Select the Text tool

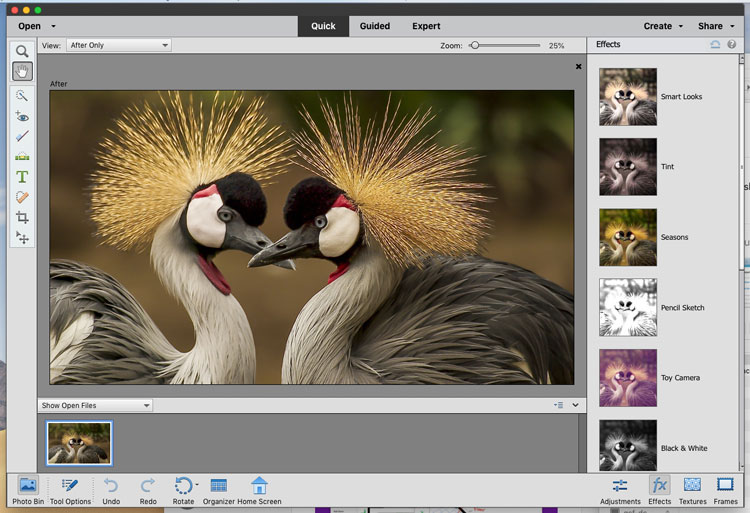(22, 177)
